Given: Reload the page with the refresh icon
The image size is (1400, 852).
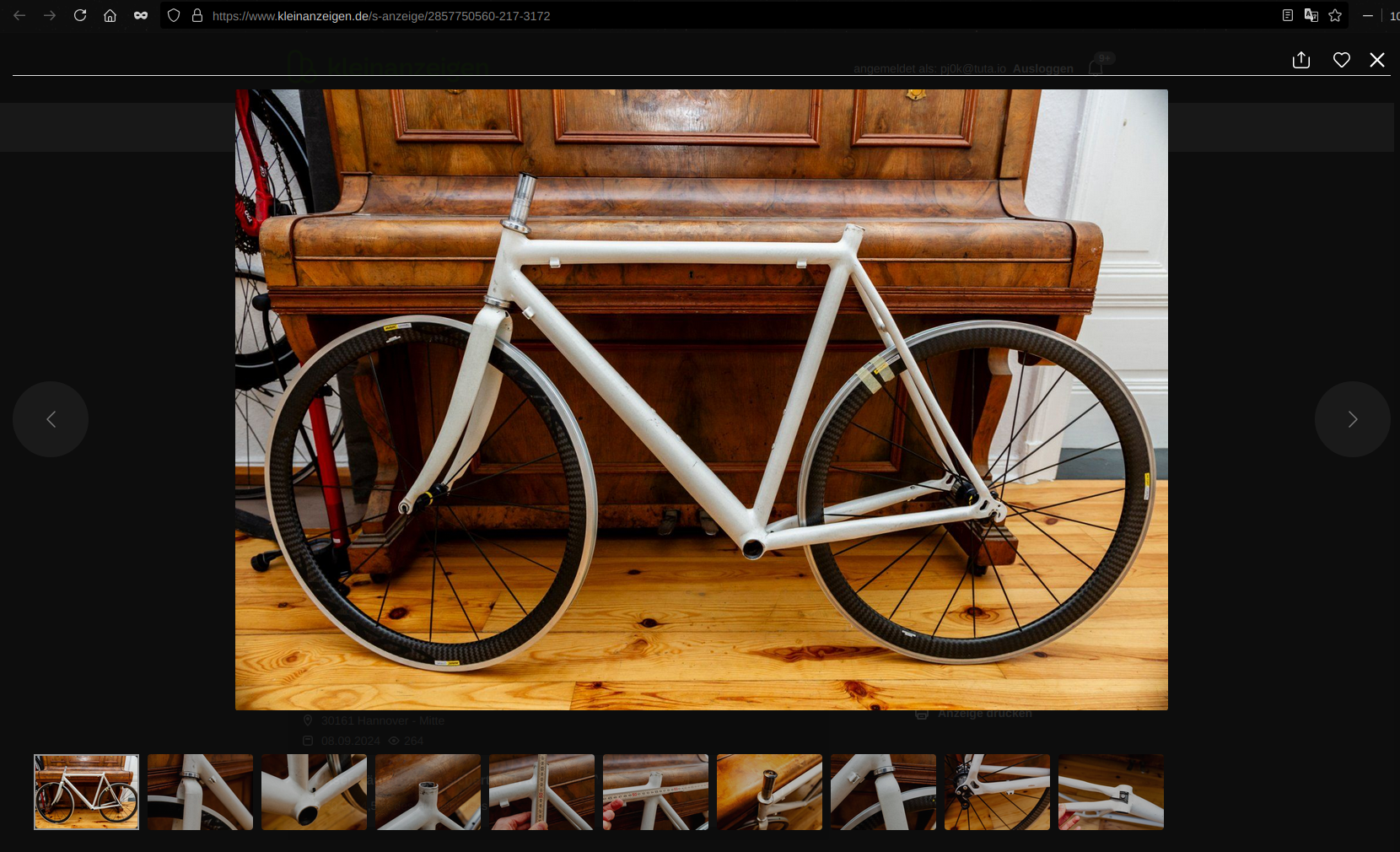Looking at the screenshot, I should [80, 15].
